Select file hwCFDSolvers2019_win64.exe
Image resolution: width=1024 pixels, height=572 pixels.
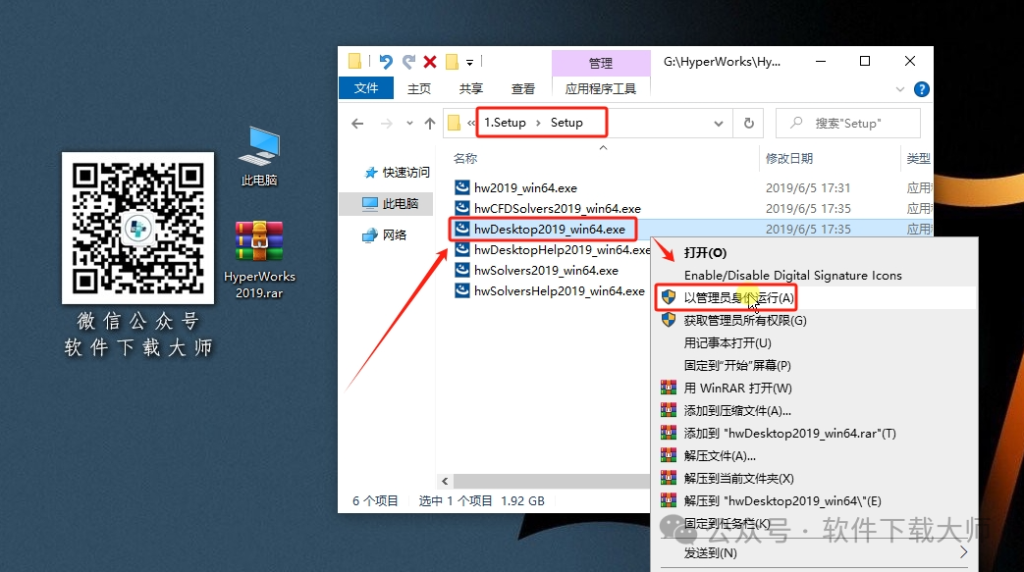557,208
